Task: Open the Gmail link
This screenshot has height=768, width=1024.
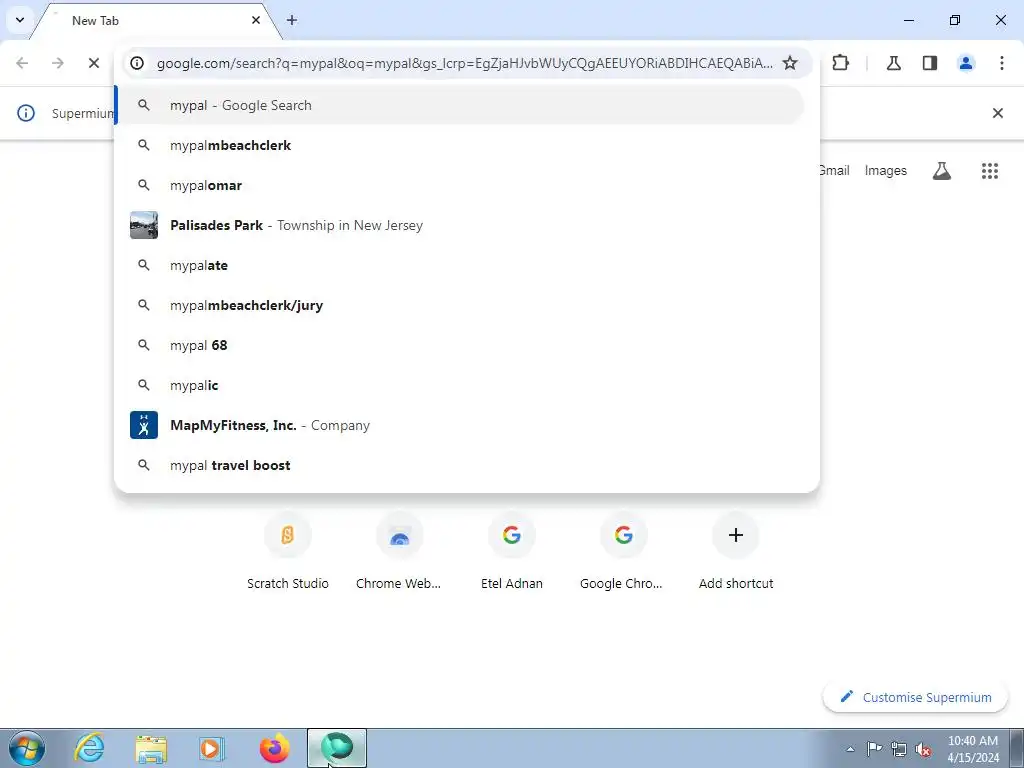Action: tap(835, 170)
